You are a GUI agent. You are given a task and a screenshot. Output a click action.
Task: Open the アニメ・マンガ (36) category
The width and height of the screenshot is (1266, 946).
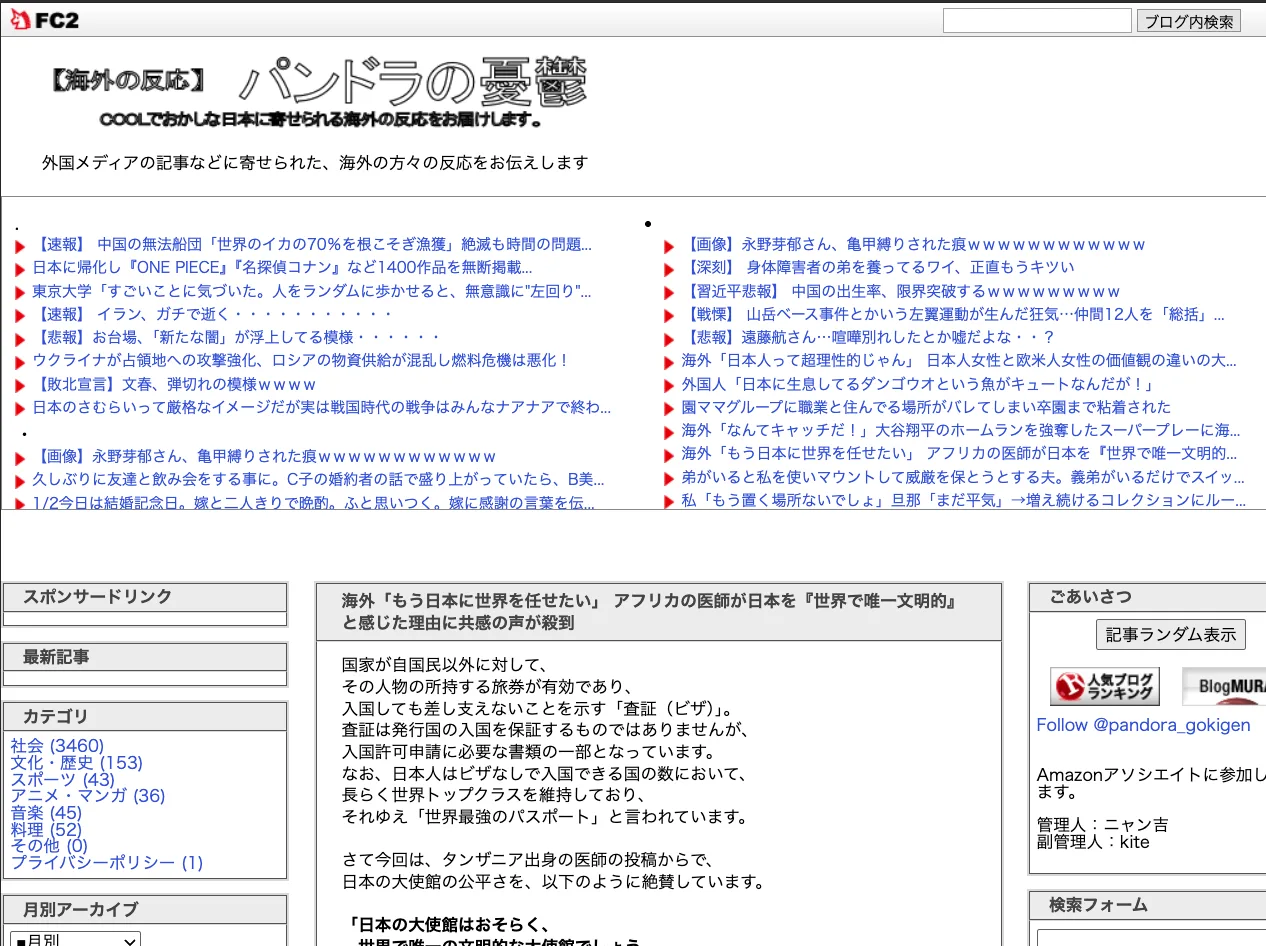pyautogui.click(x=88, y=795)
